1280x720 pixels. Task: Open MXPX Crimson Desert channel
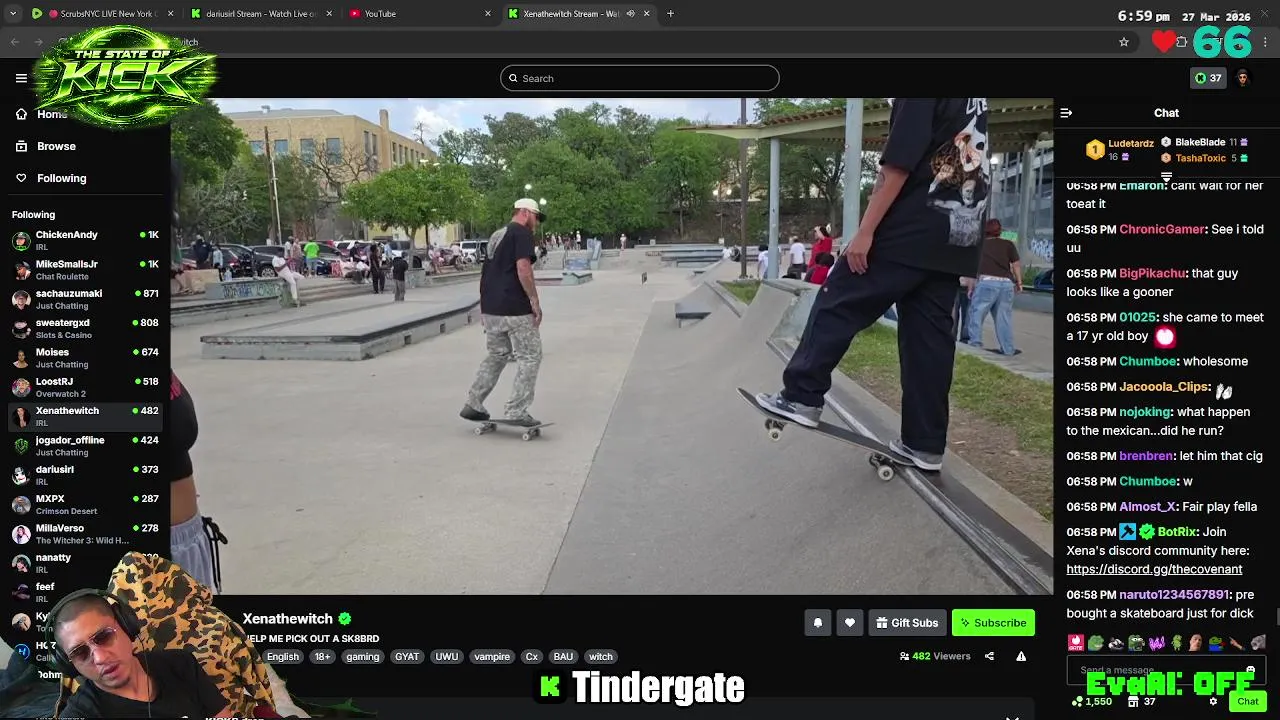[x=85, y=504]
